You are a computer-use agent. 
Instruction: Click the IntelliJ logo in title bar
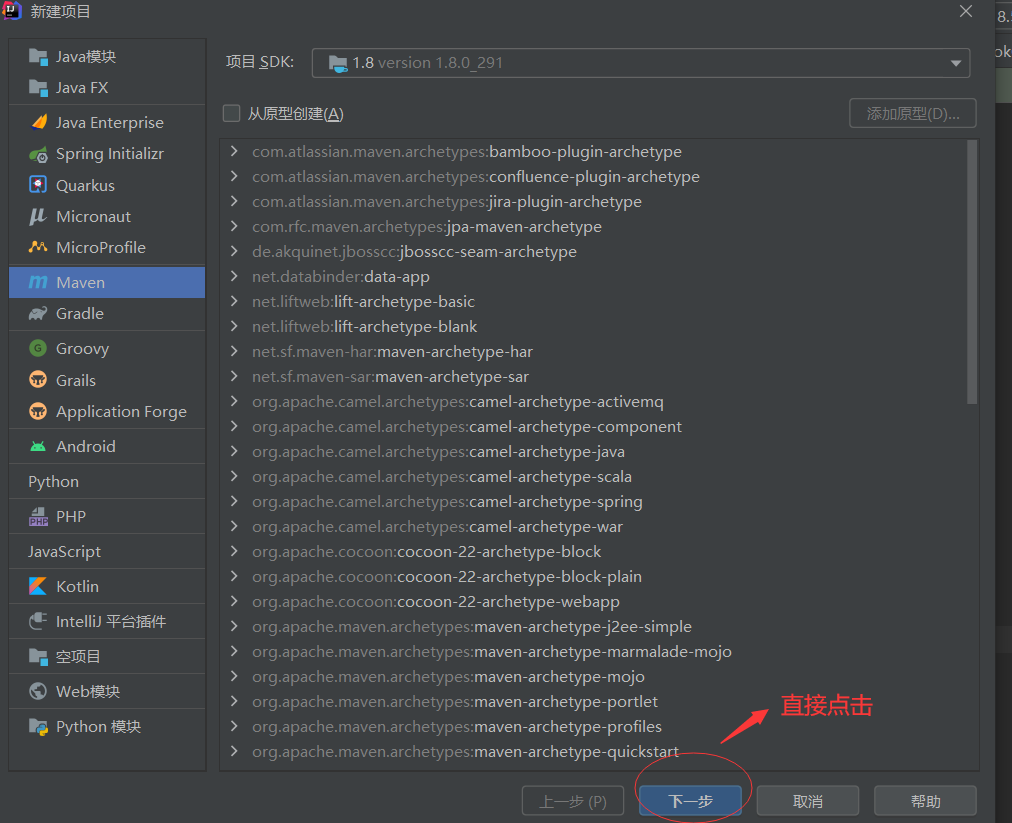pos(12,11)
